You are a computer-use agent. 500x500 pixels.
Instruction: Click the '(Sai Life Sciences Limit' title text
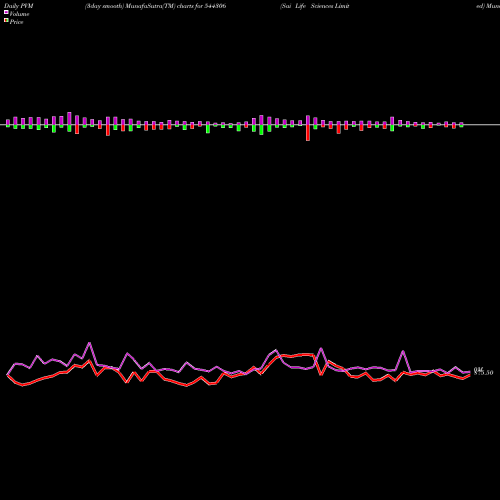point(315,6)
